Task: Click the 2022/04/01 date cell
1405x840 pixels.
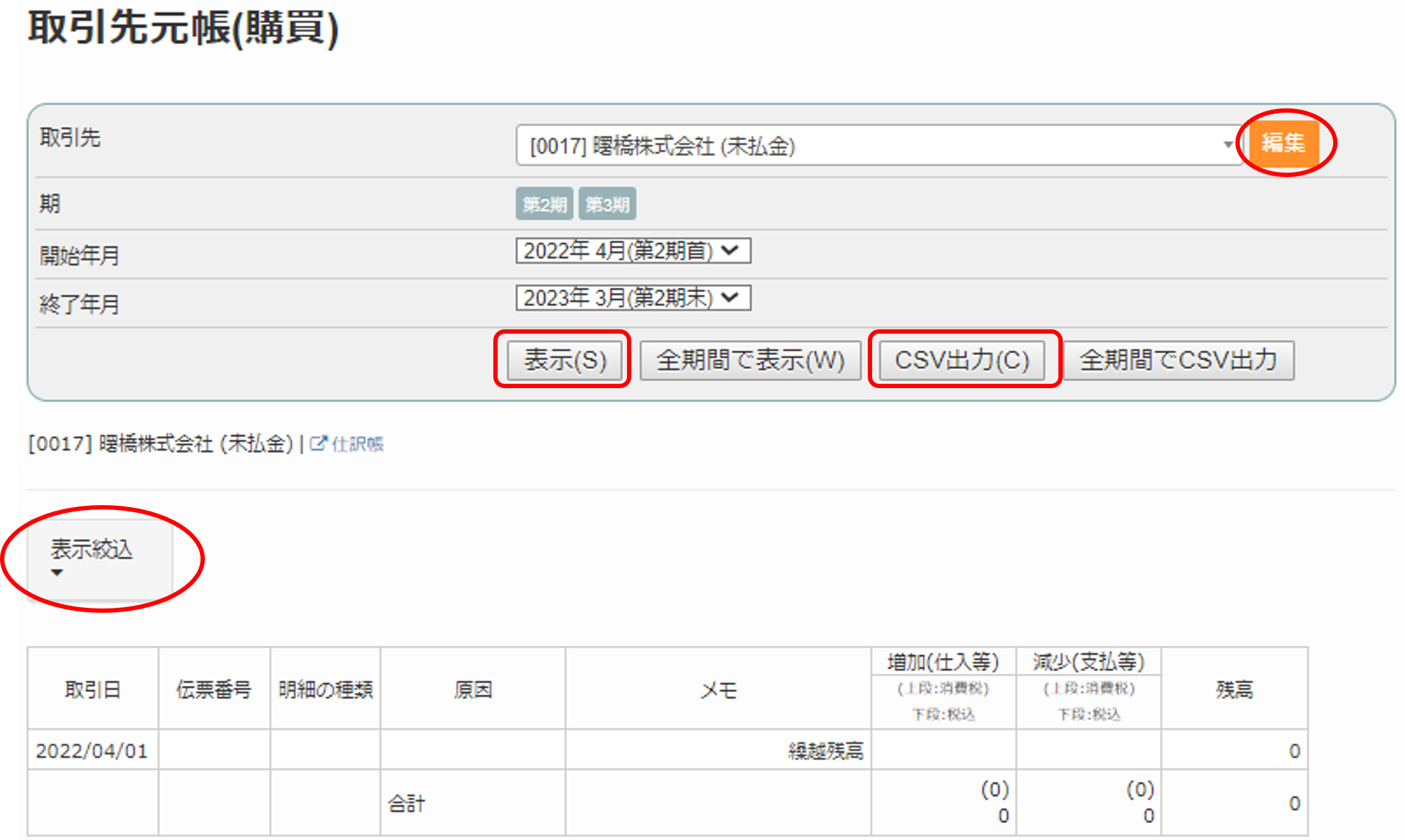Action: 92,750
